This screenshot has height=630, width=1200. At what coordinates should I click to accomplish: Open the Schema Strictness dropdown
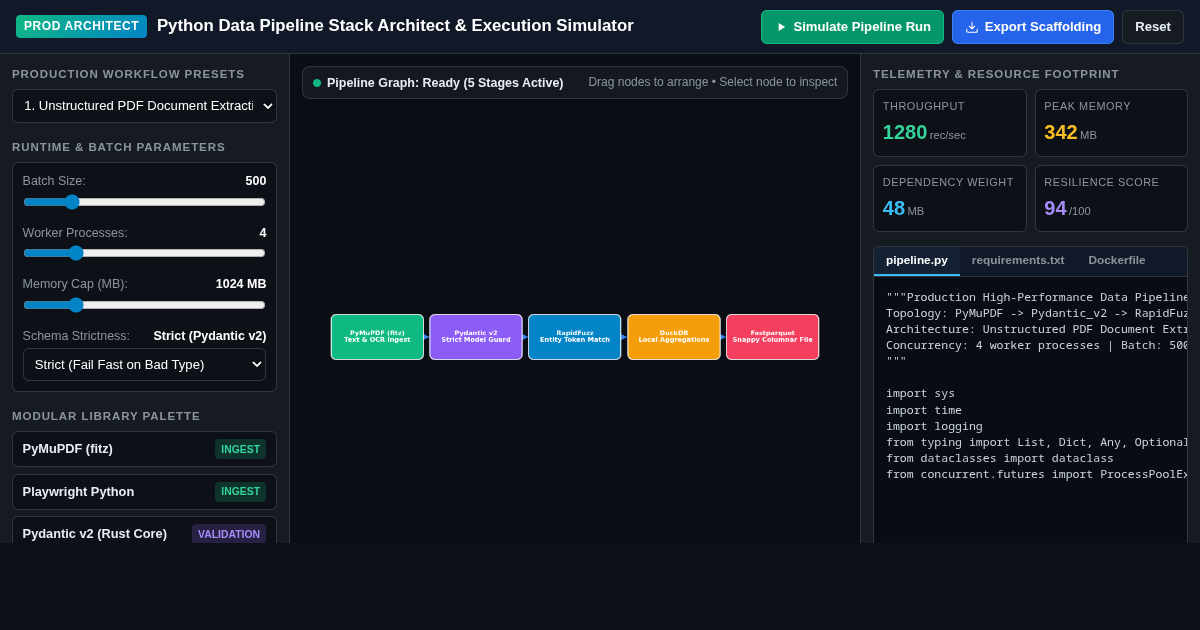coord(144,365)
